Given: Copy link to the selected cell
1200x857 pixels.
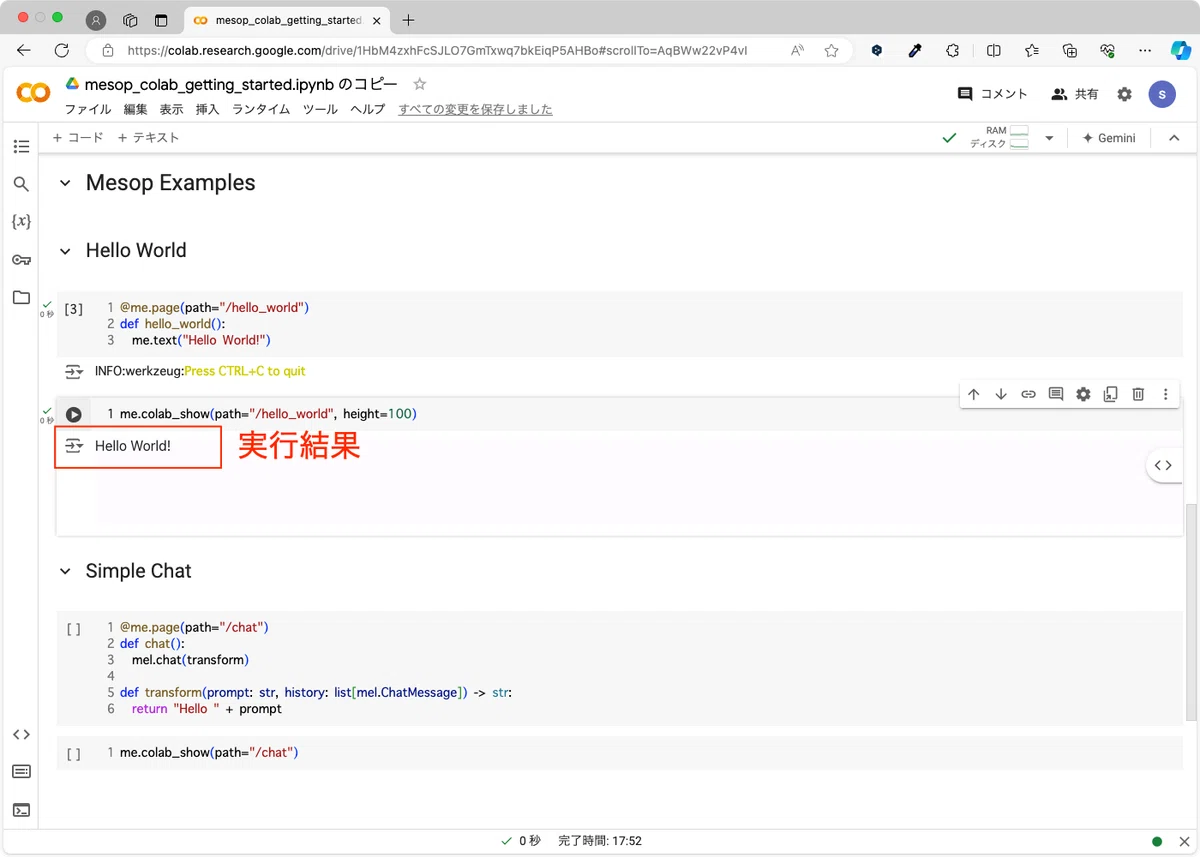Looking at the screenshot, I should (x=1028, y=395).
